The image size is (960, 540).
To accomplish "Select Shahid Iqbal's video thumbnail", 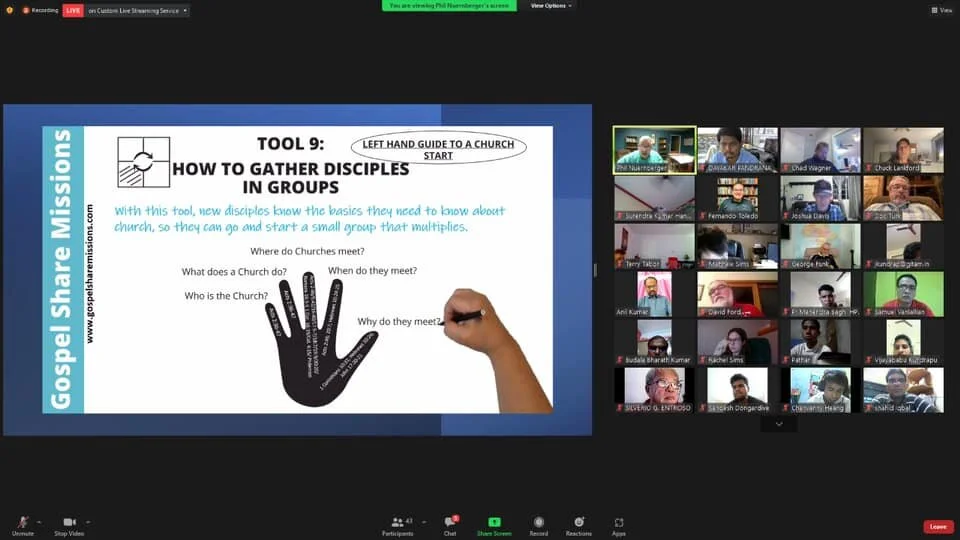I will [904, 390].
